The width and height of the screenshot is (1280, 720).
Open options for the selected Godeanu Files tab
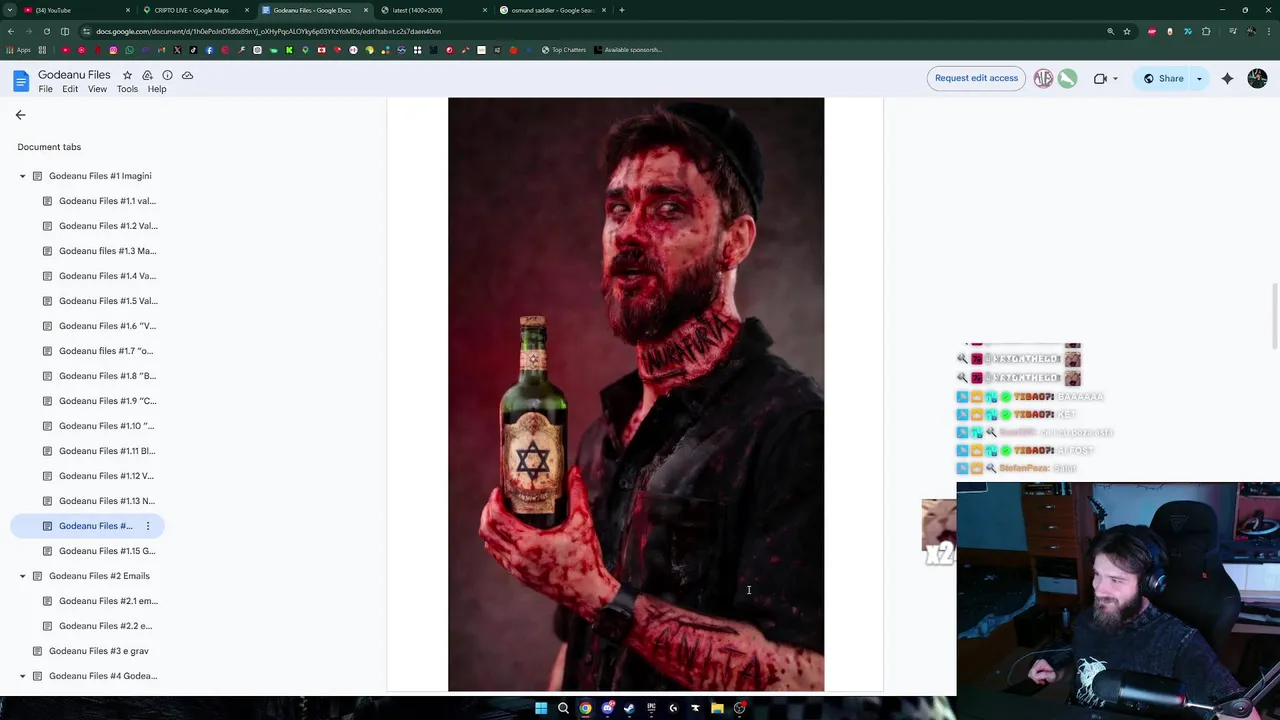click(x=148, y=526)
